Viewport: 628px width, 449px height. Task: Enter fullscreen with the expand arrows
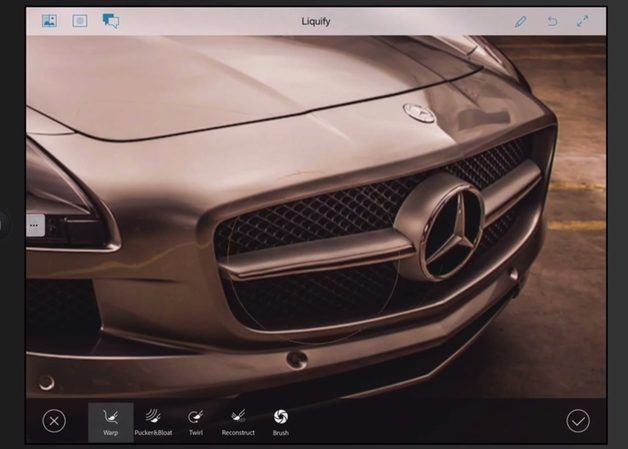[x=583, y=21]
